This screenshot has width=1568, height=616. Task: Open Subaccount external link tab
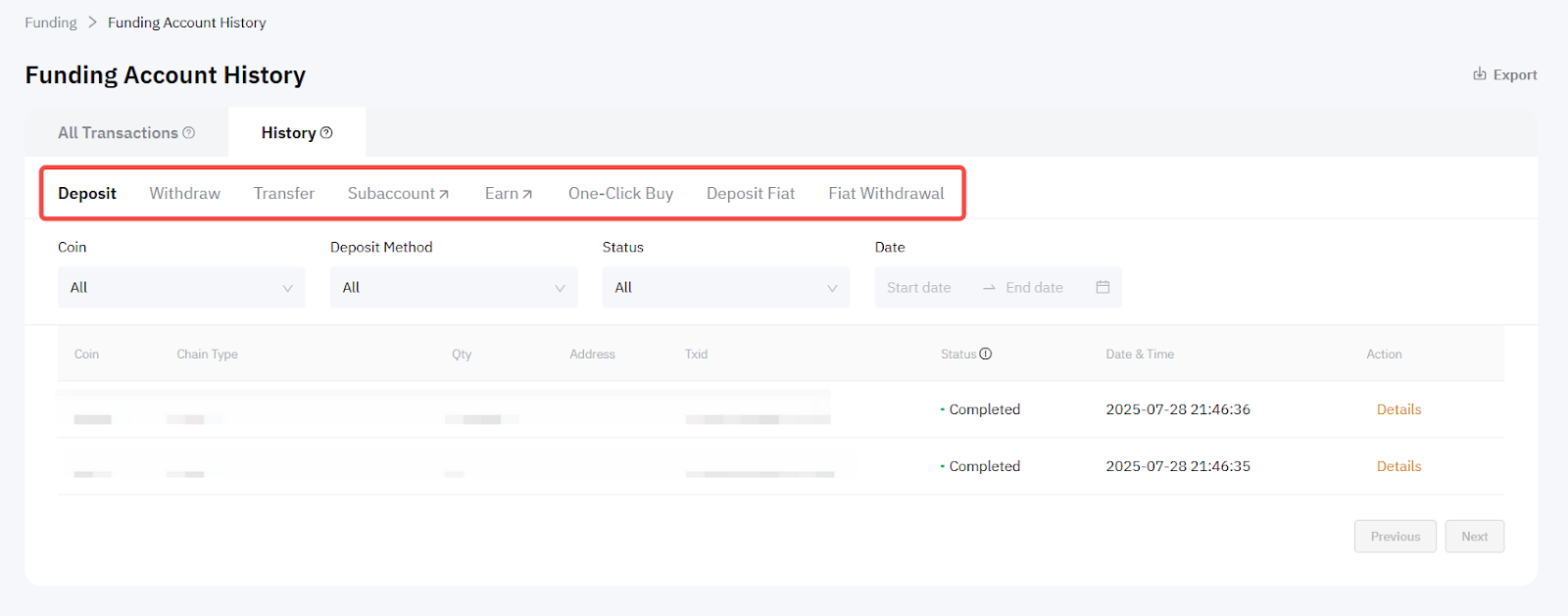(x=398, y=194)
